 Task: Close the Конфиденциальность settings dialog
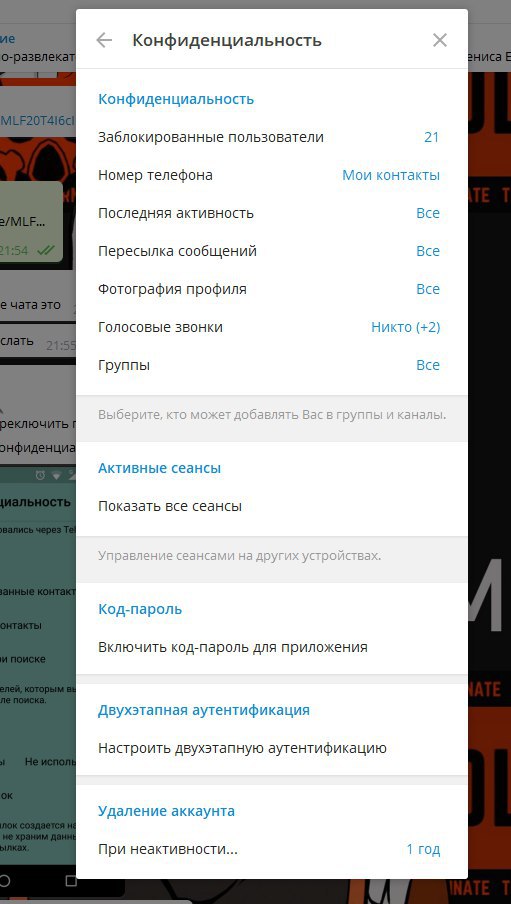(x=439, y=40)
